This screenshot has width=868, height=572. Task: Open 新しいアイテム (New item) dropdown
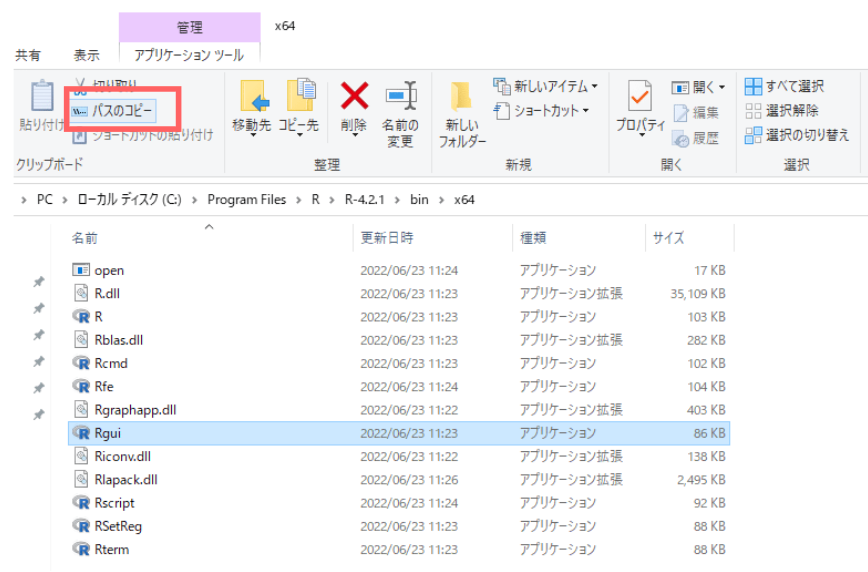point(546,86)
